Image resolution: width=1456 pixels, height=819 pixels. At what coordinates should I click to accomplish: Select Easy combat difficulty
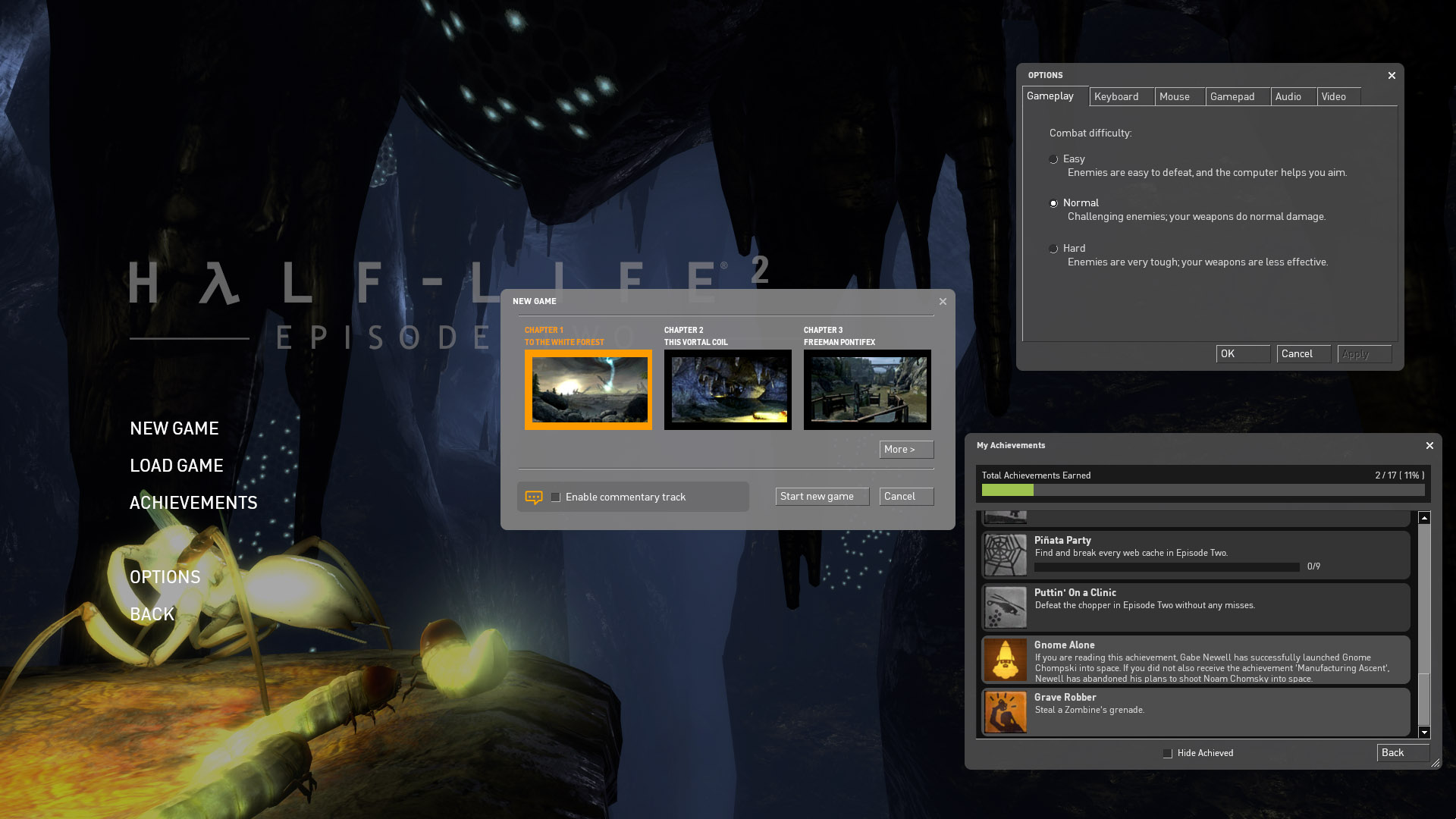coord(1053,159)
